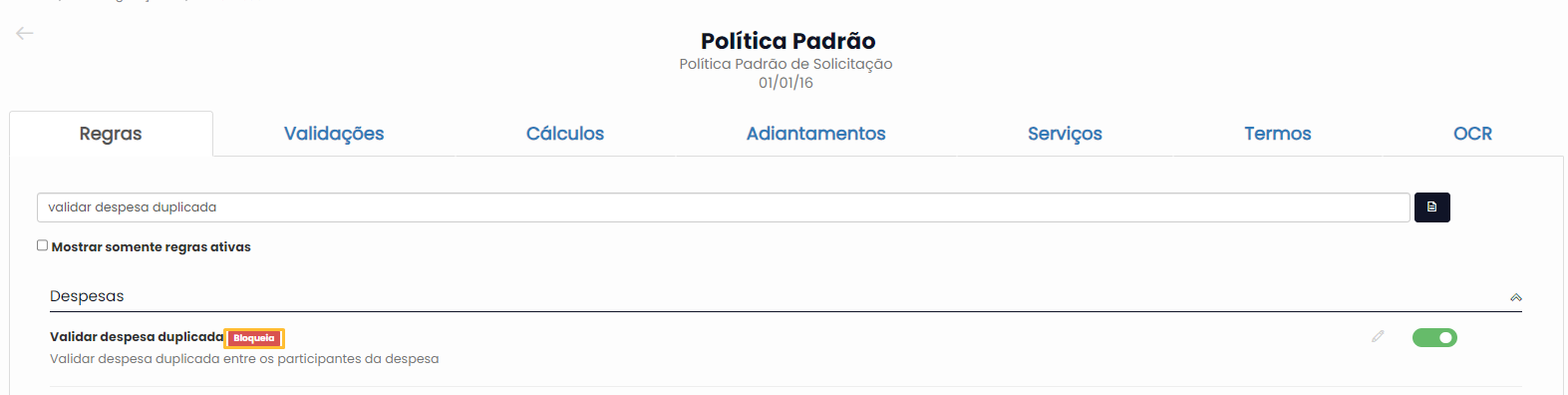The height and width of the screenshot is (395, 1568).
Task: Click the dark document icon beside search field
Action: (x=1431, y=207)
